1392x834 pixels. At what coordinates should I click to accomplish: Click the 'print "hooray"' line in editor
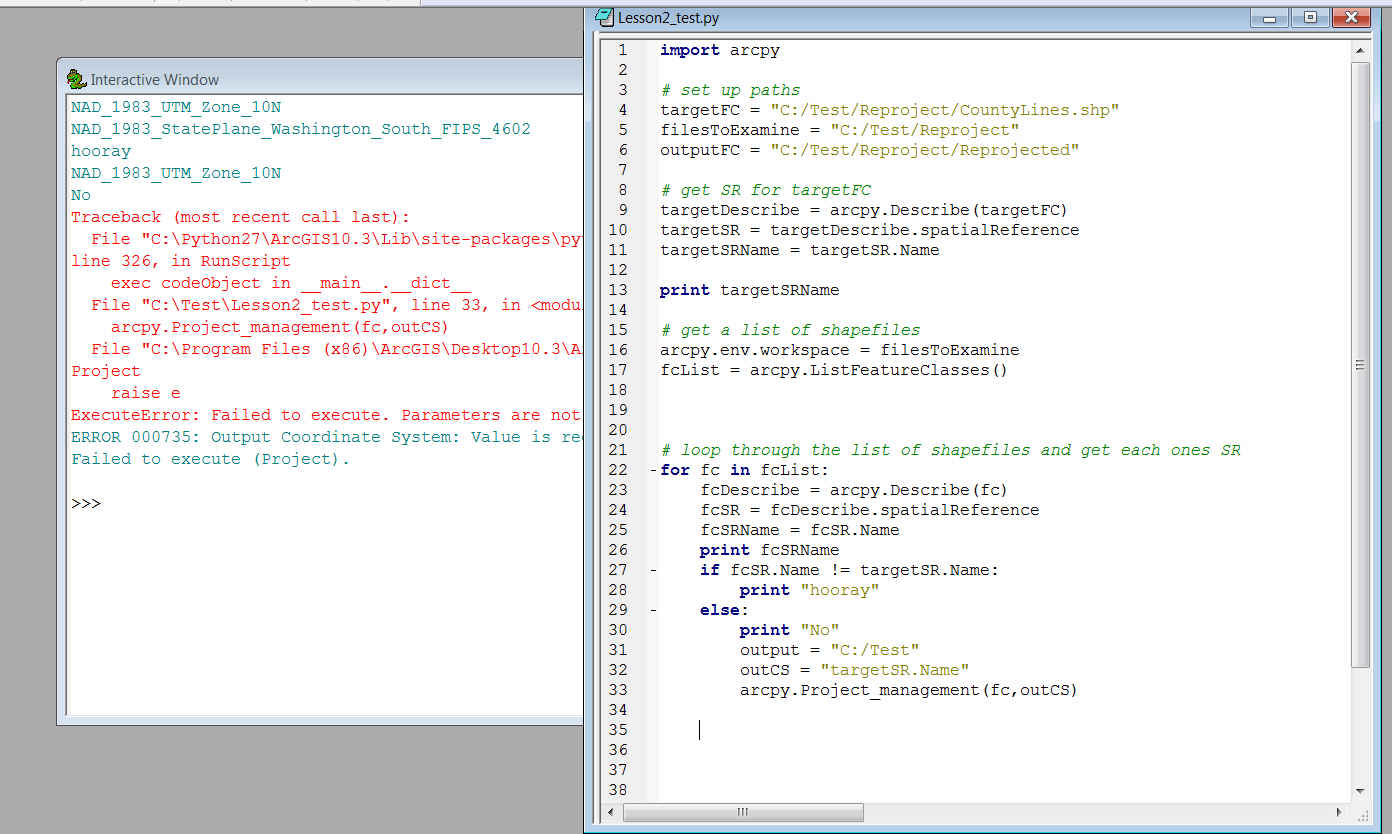[x=810, y=590]
